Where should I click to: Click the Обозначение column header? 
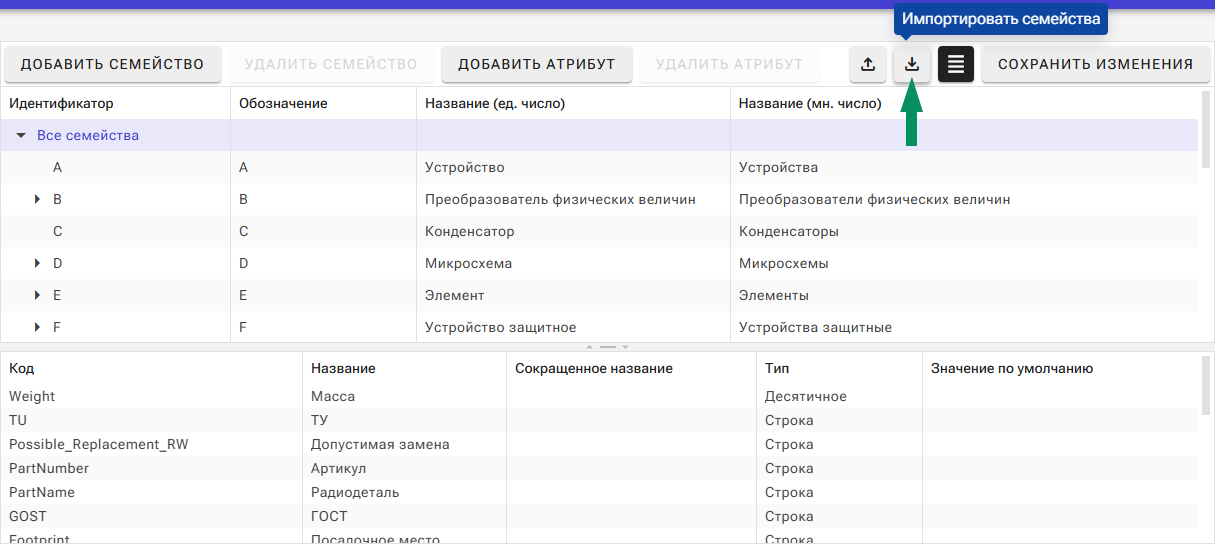click(x=323, y=103)
